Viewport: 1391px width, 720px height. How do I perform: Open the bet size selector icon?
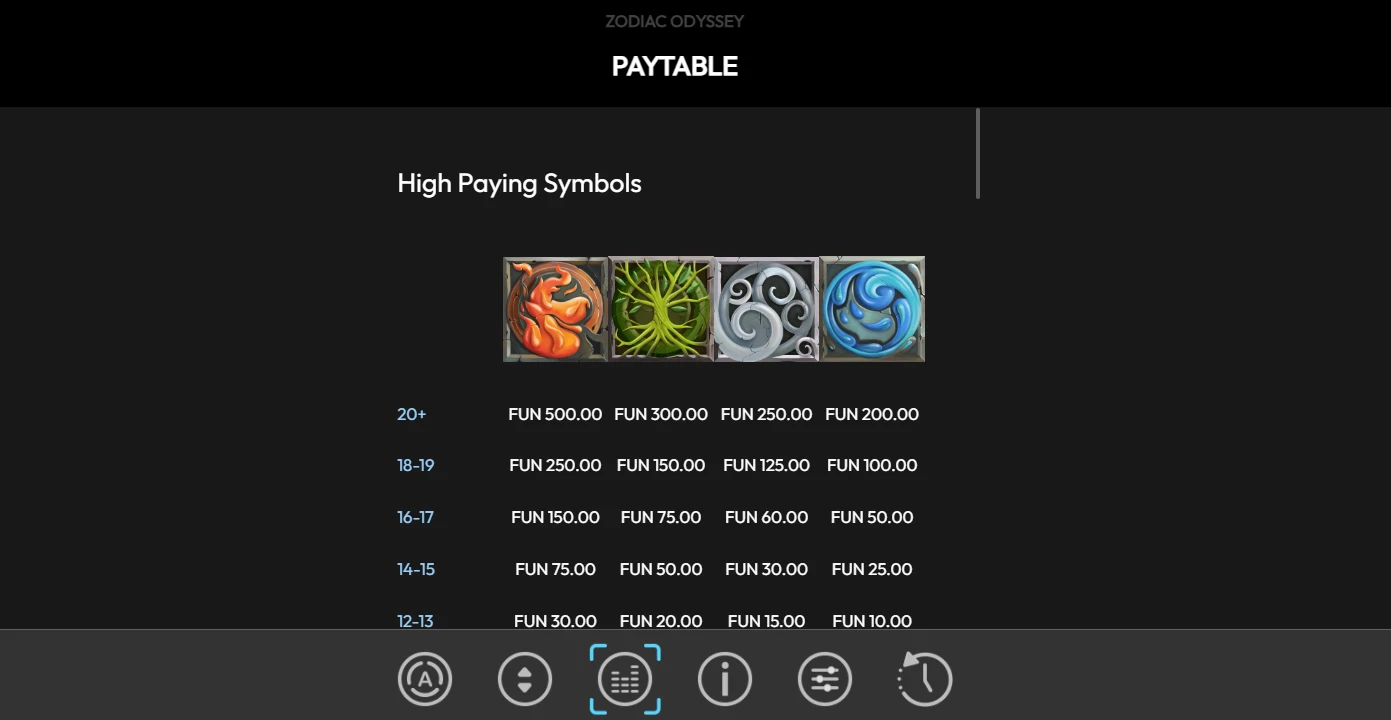tap(525, 679)
